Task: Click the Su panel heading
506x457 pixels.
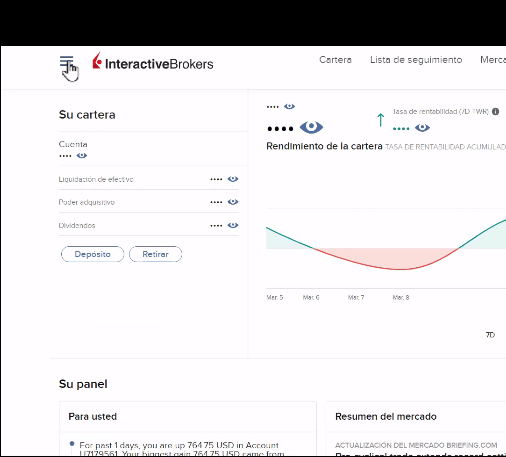Action: pyautogui.click(x=83, y=384)
